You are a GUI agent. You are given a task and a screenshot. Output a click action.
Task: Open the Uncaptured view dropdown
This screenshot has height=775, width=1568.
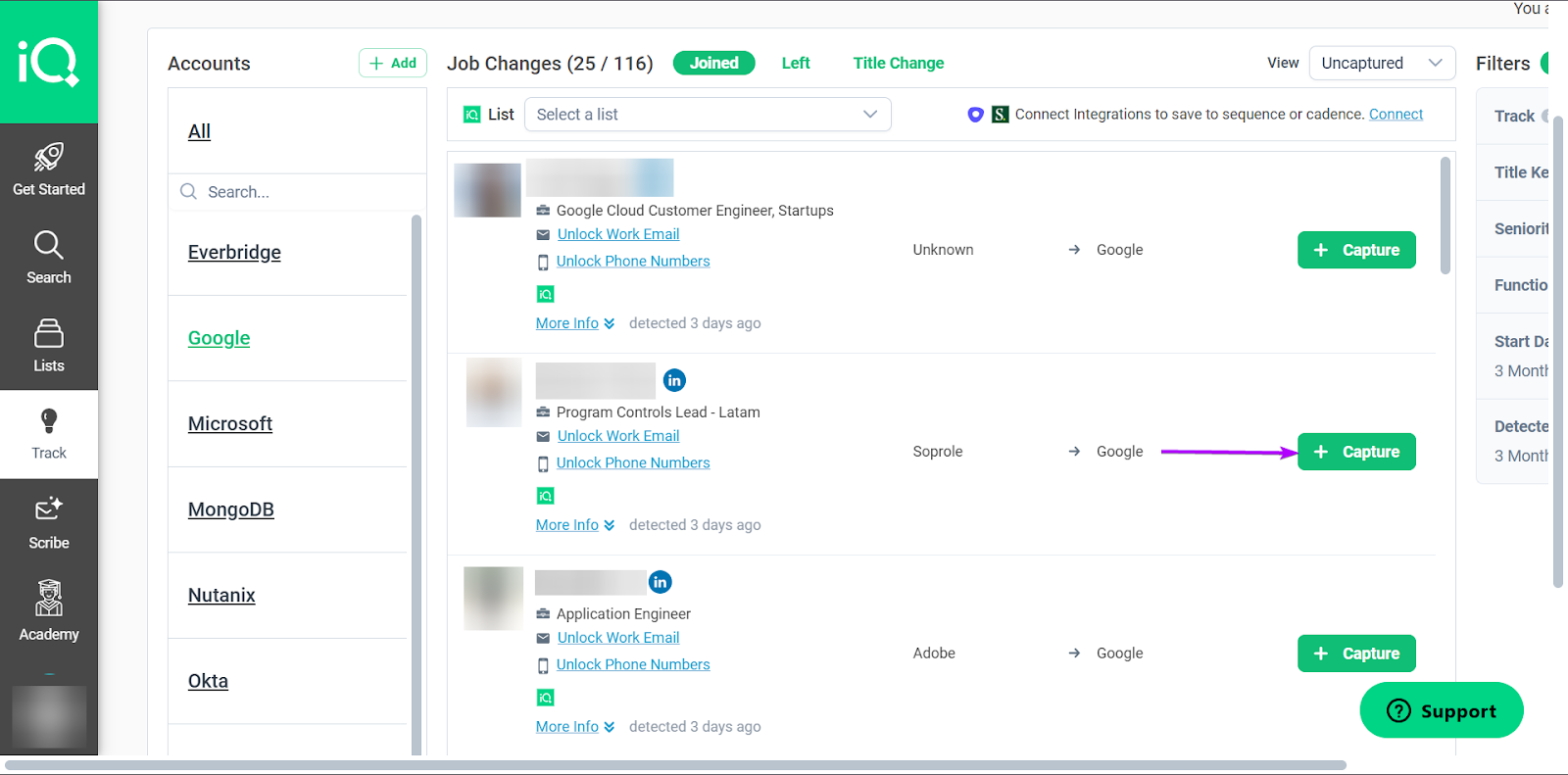click(1382, 63)
